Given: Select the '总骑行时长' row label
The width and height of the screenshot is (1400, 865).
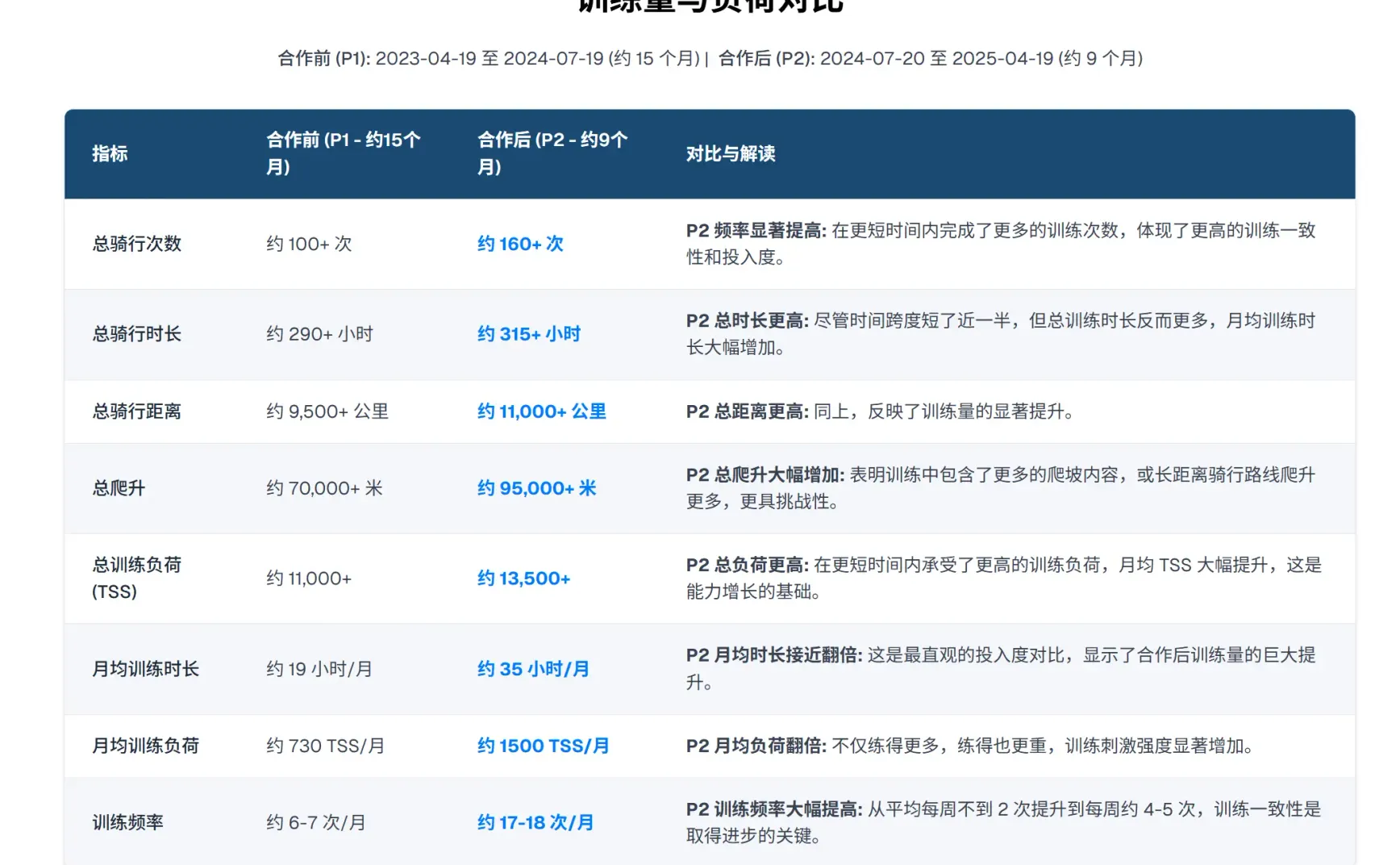Looking at the screenshot, I should [137, 334].
